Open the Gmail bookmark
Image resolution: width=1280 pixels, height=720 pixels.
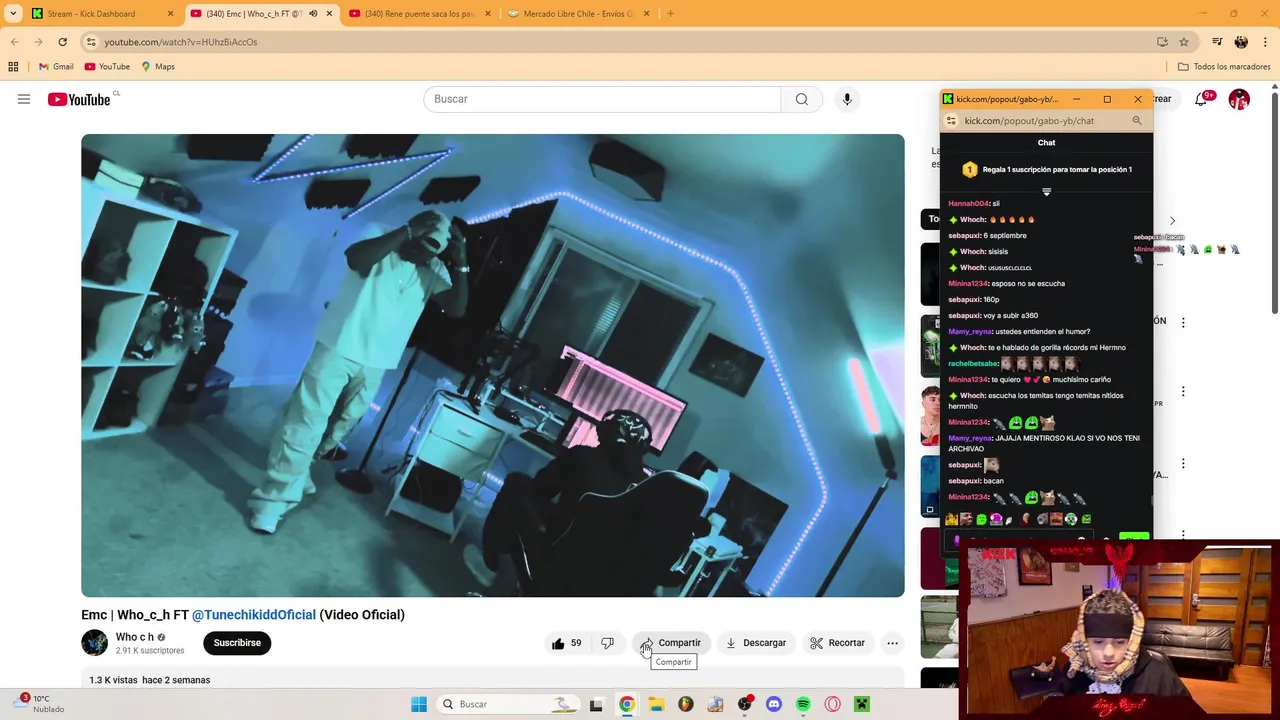(x=56, y=67)
